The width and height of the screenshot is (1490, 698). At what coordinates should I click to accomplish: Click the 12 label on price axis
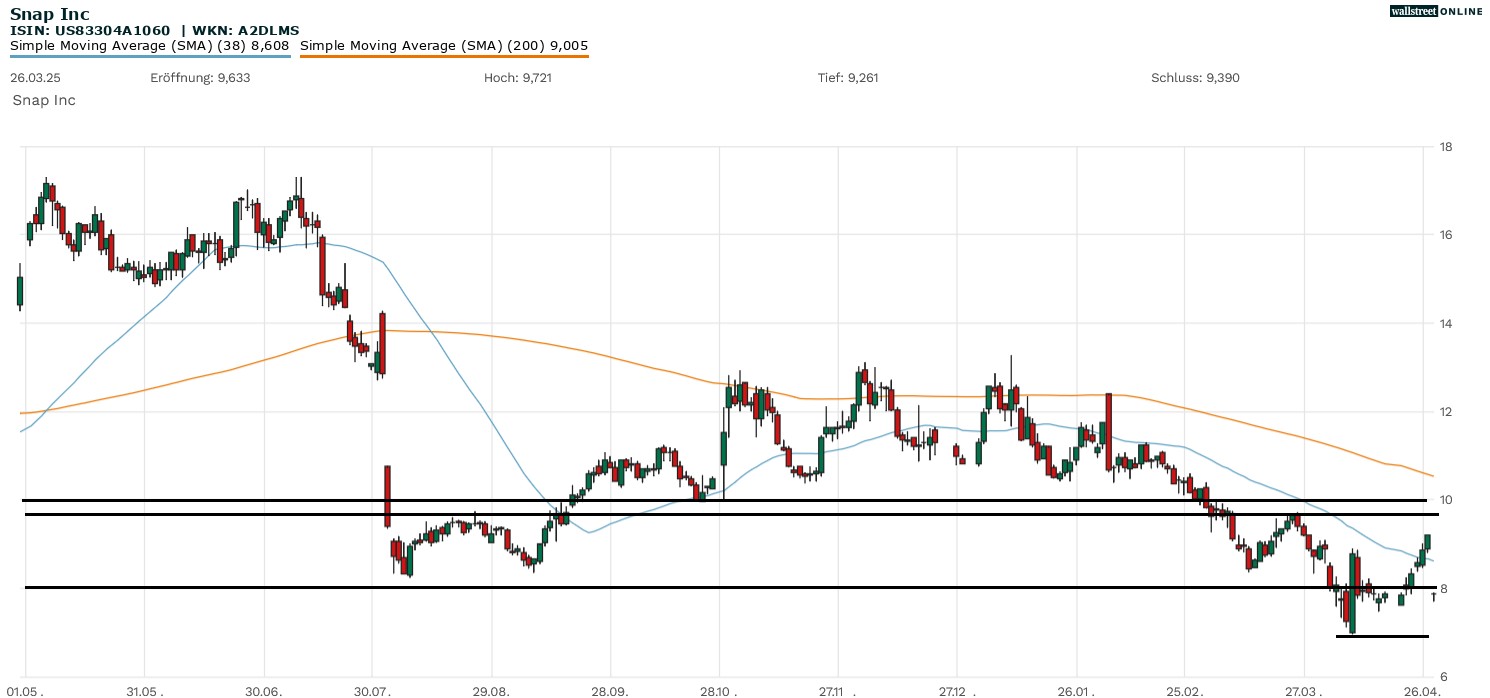[1445, 412]
